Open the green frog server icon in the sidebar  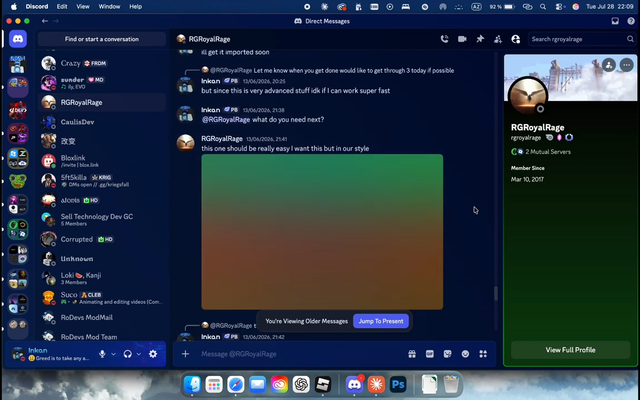(18, 181)
